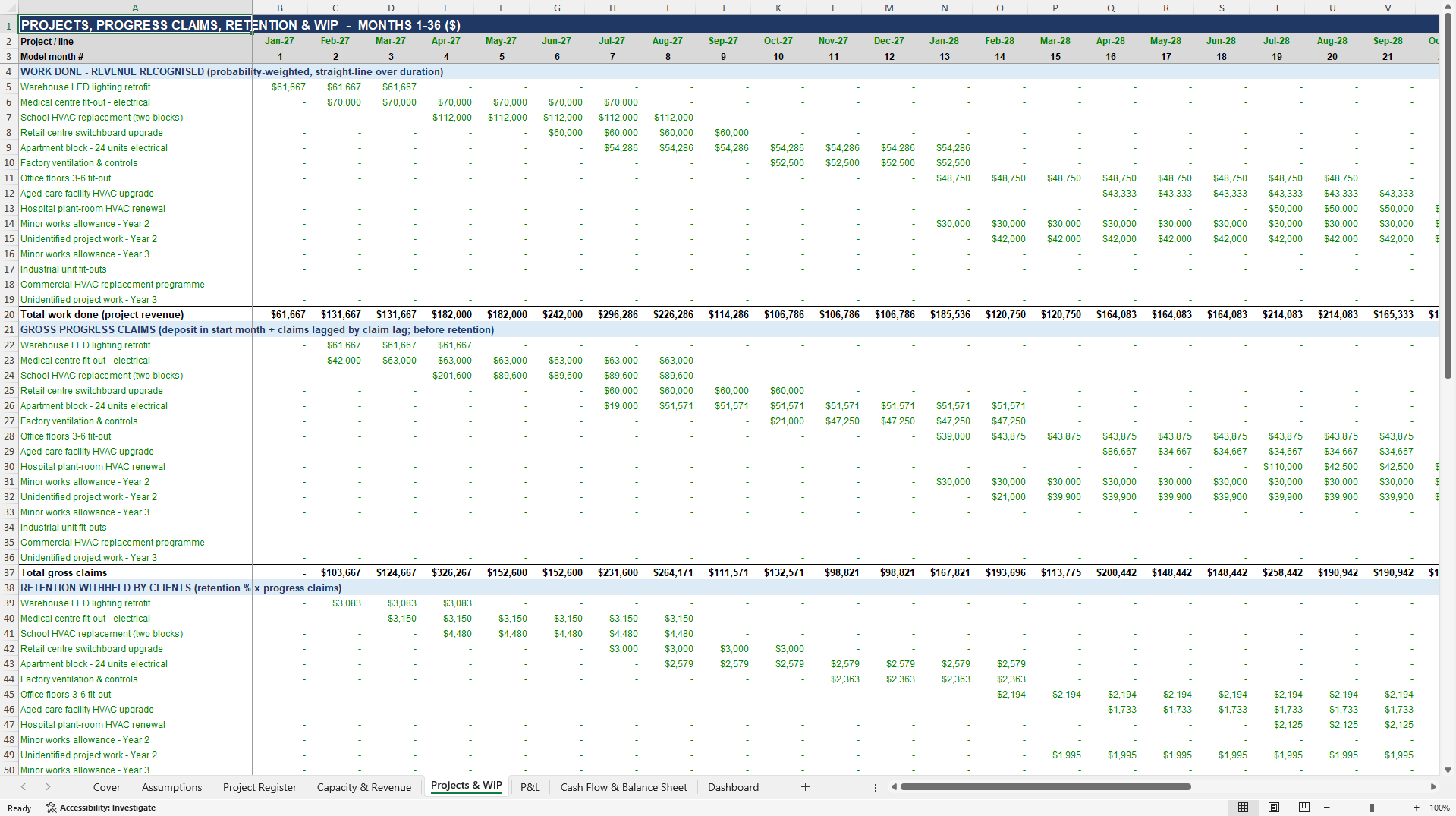Image resolution: width=1456 pixels, height=816 pixels.
Task: Select row 20 header
Action: tap(9, 314)
